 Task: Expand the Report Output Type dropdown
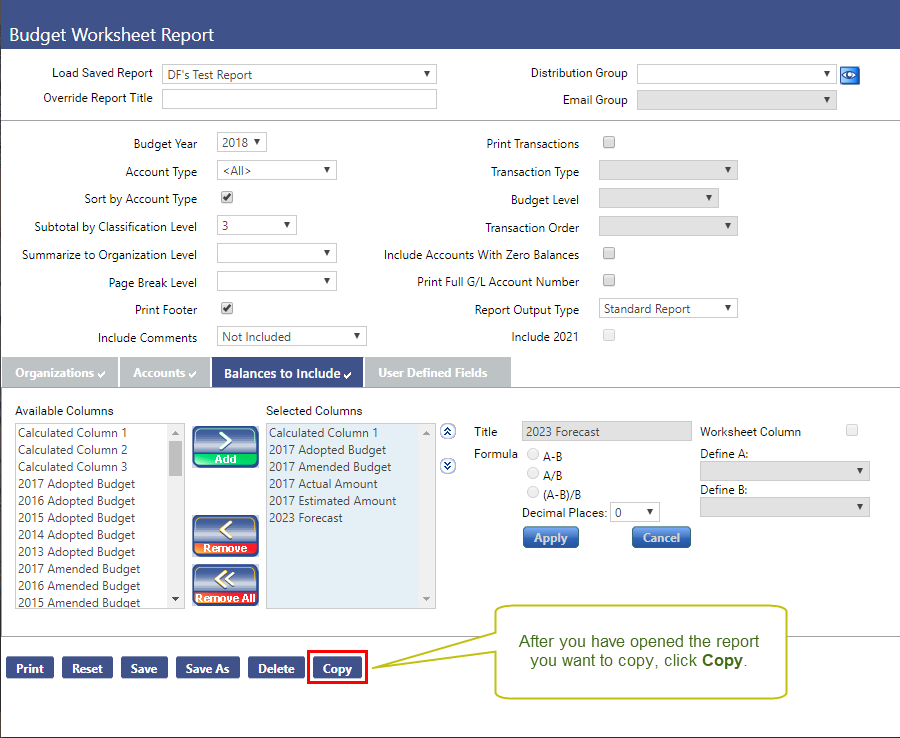point(668,309)
